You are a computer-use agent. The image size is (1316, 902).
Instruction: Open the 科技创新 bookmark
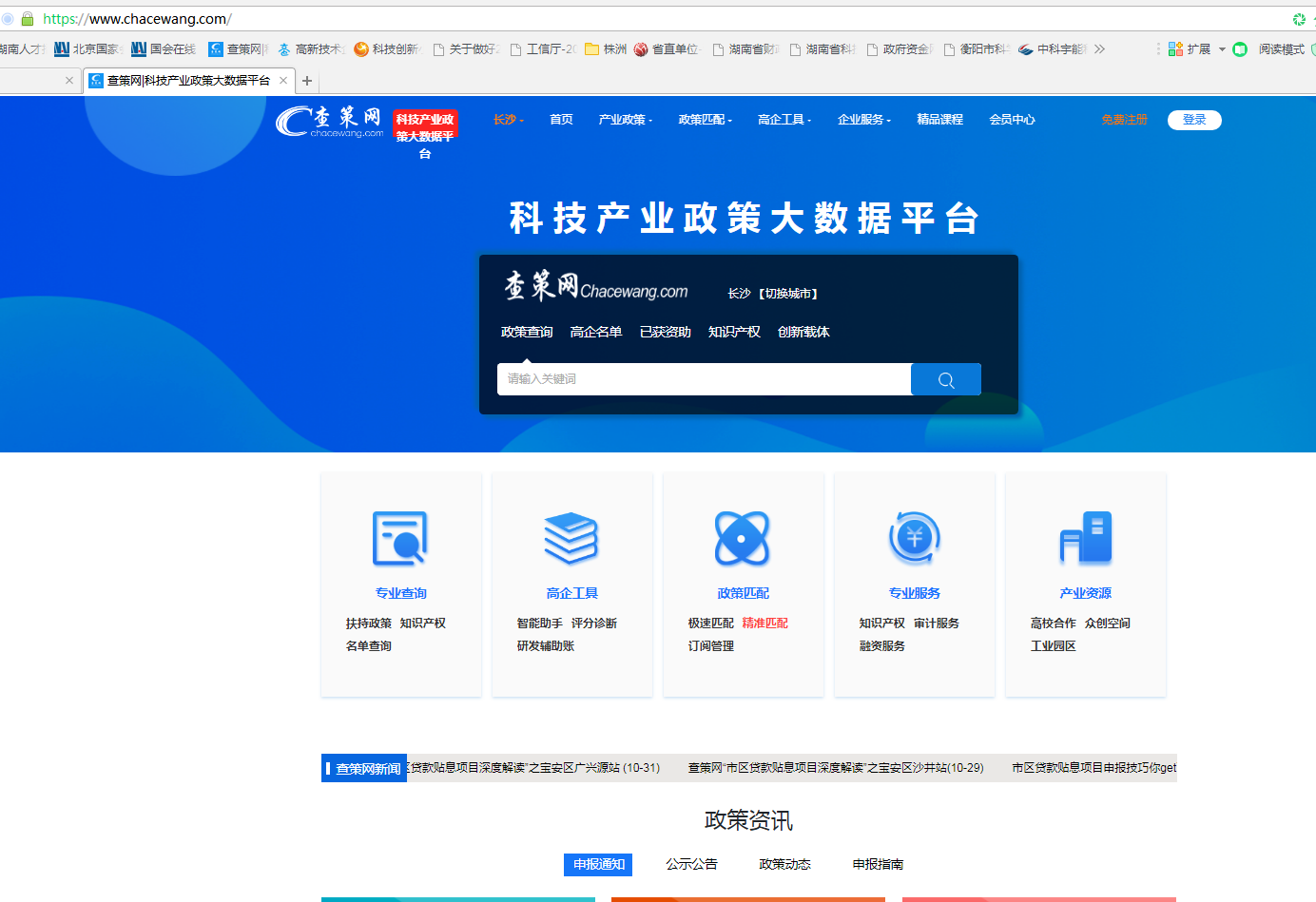click(x=387, y=49)
